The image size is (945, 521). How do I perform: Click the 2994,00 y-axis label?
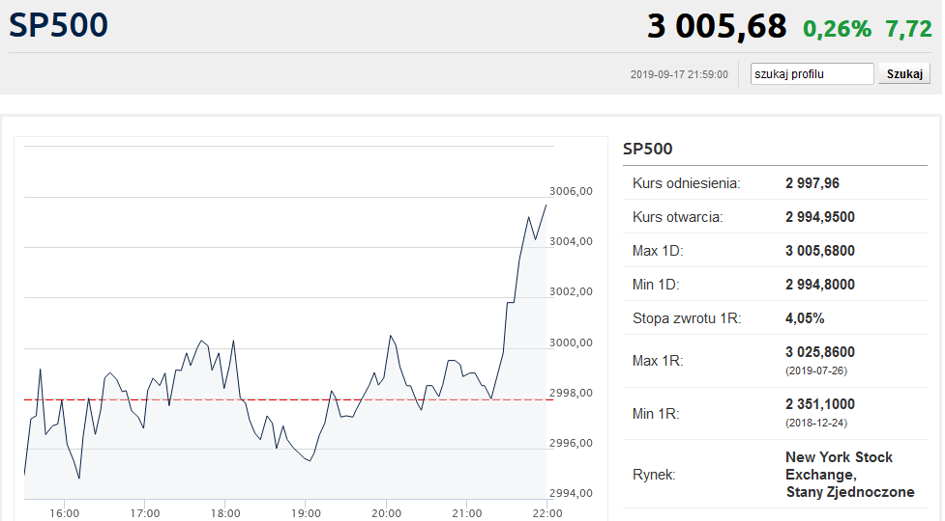coord(571,493)
